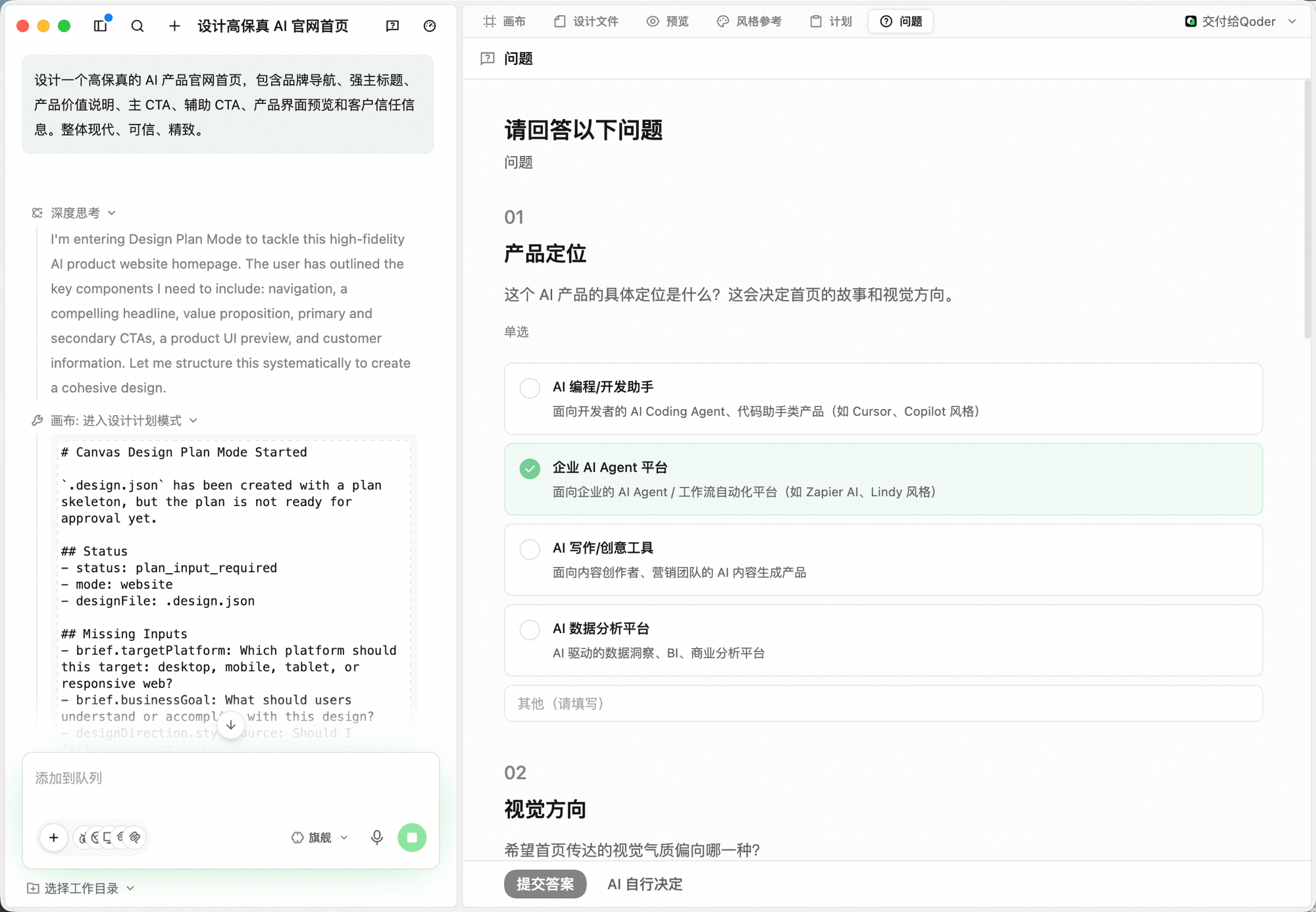The width and height of the screenshot is (1316, 912).
Task: Collapse 画布: 进入设计计划模式 chevron
Action: coord(193,420)
